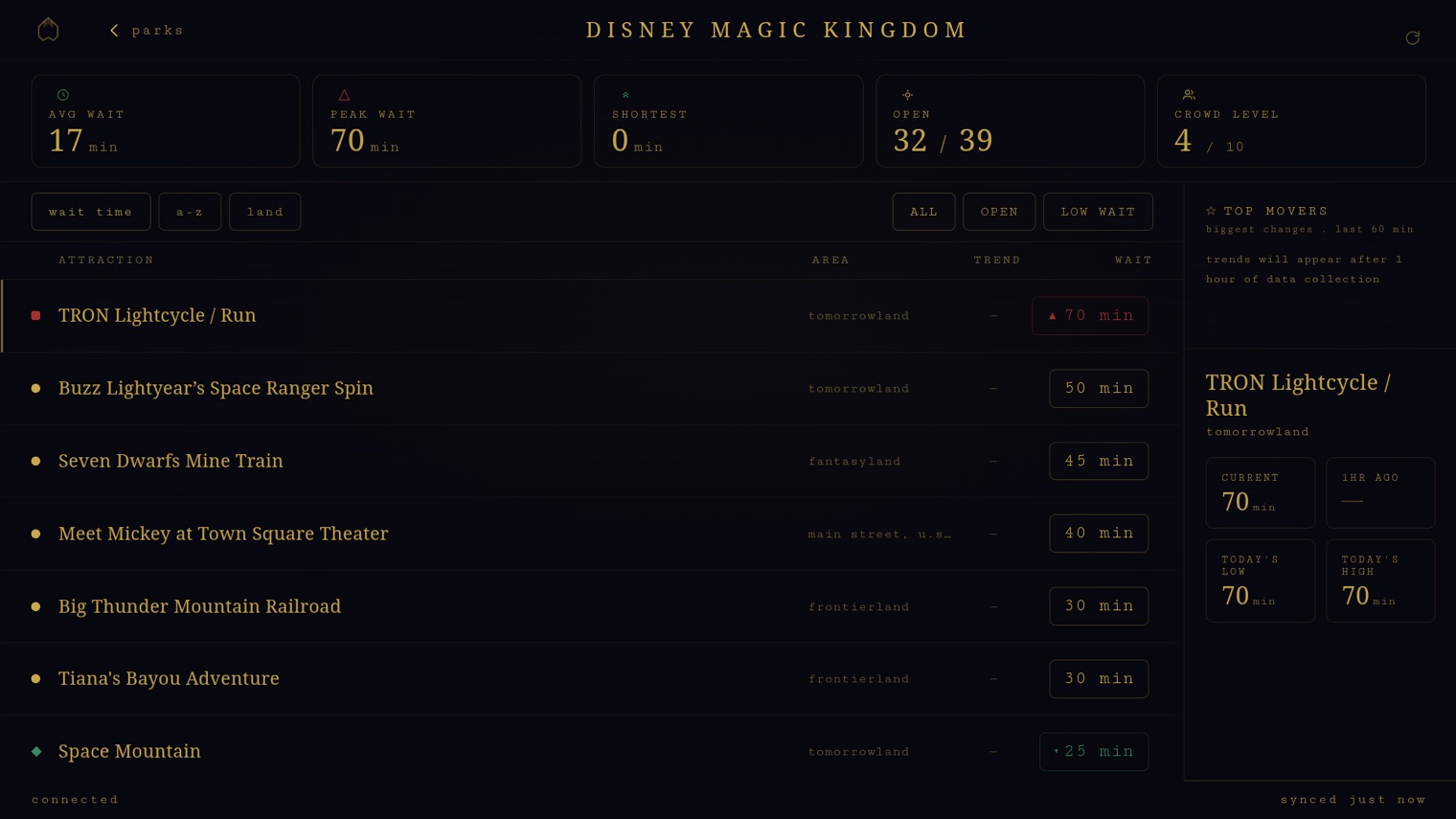Click the TODAY'S LOW detail tile
Screen dimensions: 1456x819
point(1261,581)
